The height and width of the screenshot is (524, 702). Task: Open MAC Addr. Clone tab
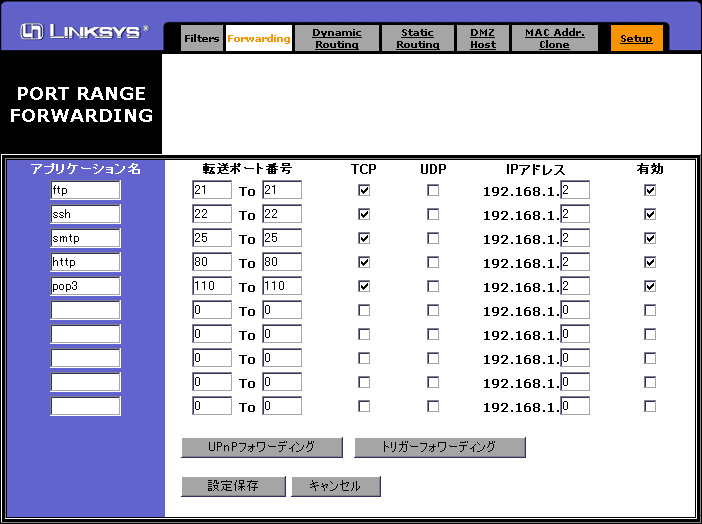(554, 39)
